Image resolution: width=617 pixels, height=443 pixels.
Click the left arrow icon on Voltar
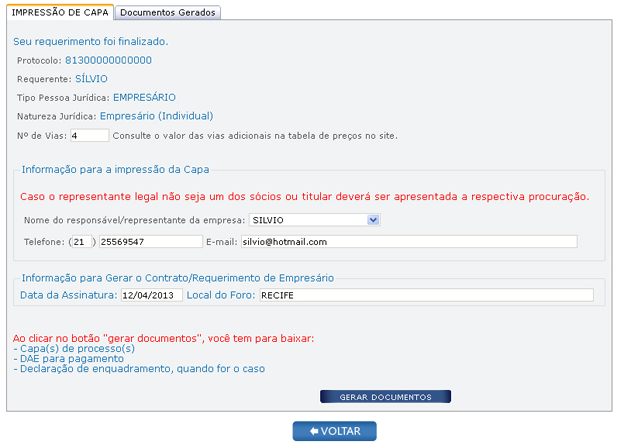pos(314,431)
